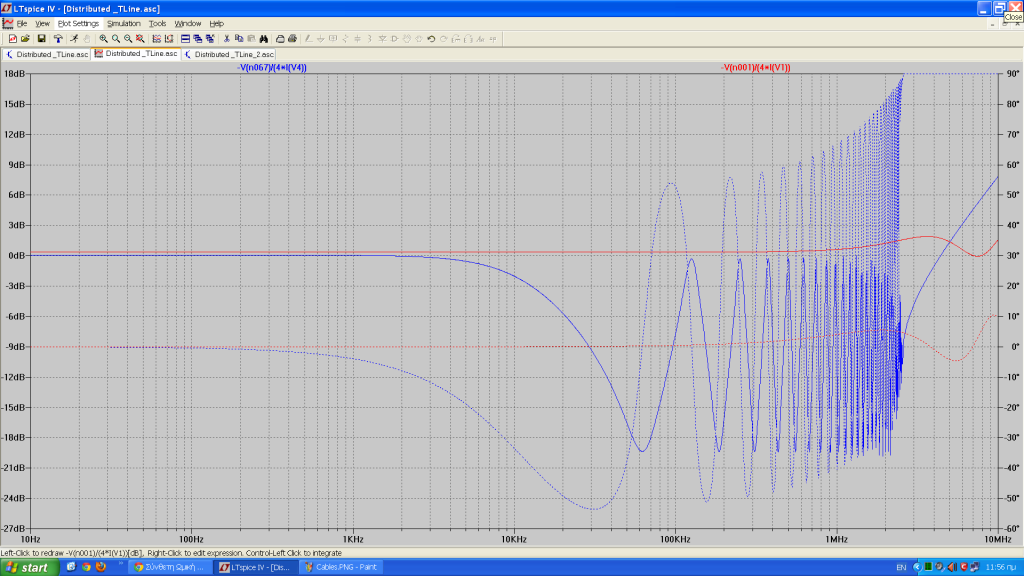
Task: Switch to the Distributed _TLine_2.asc tab
Action: (231, 54)
